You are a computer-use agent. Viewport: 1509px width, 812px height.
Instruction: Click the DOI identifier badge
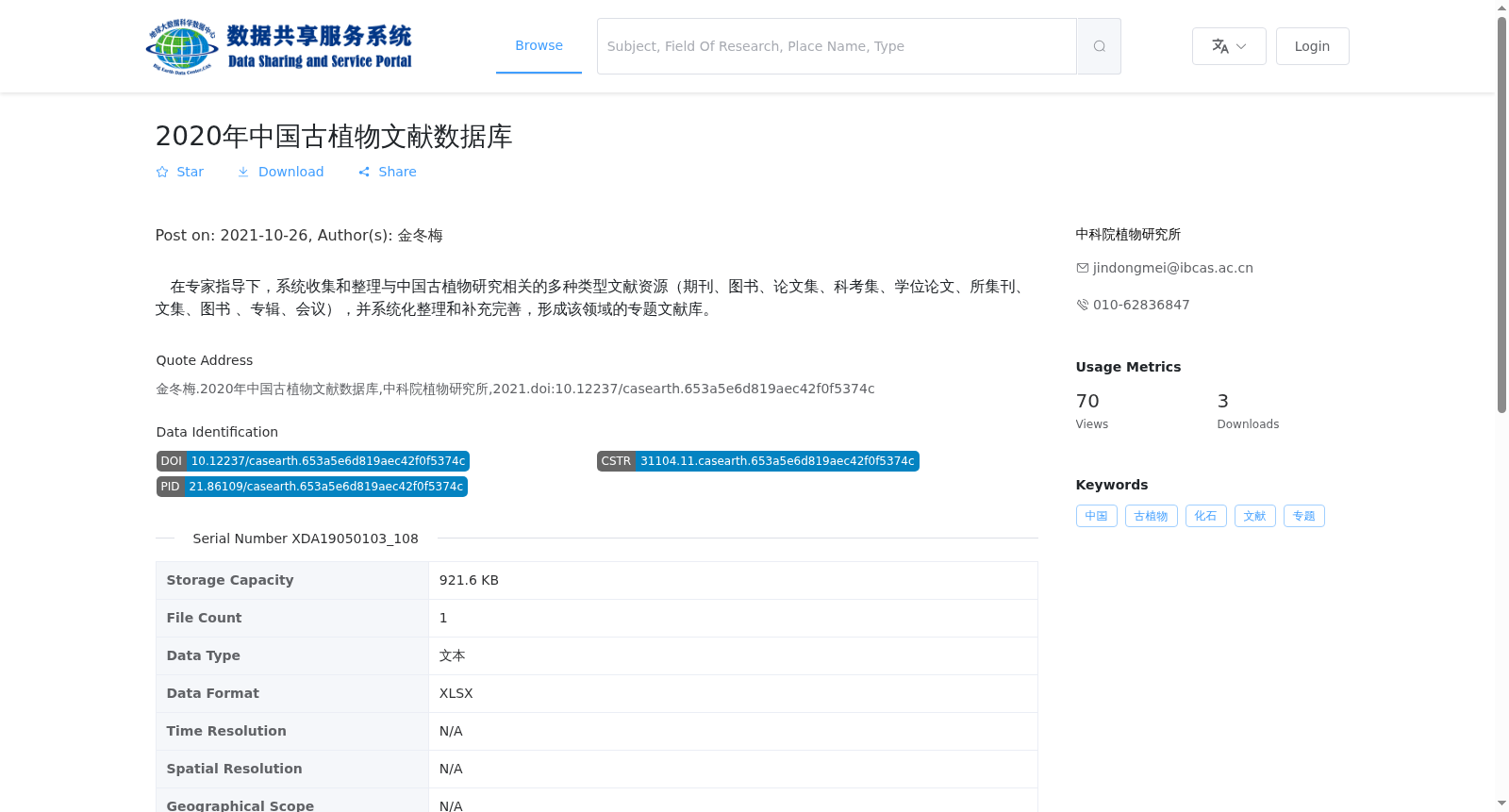pos(313,461)
